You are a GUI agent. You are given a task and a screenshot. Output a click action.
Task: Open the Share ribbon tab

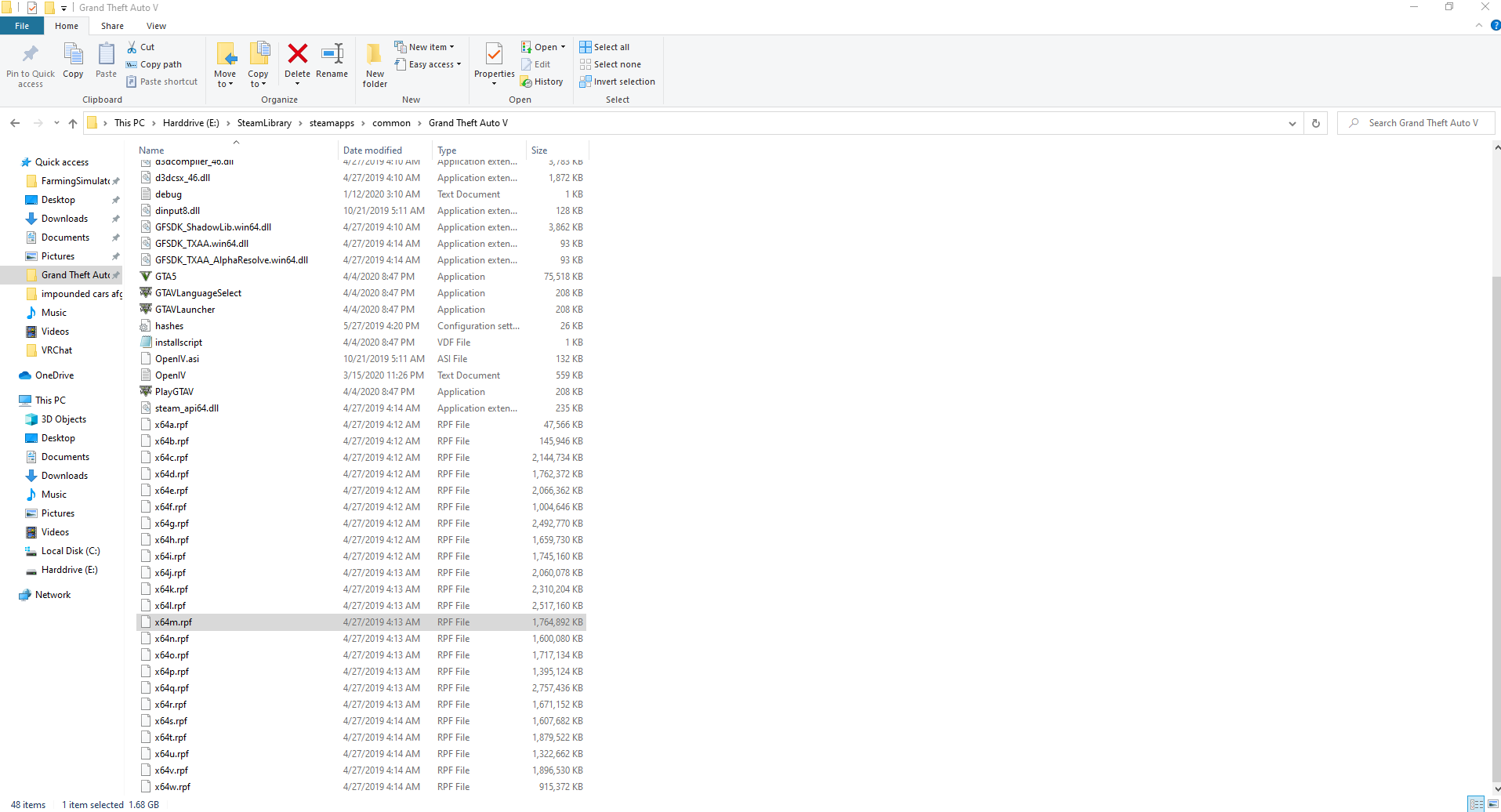[x=112, y=26]
